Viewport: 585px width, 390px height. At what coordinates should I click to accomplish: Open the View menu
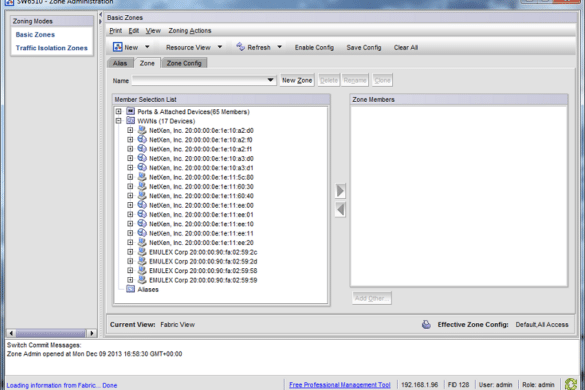153,31
